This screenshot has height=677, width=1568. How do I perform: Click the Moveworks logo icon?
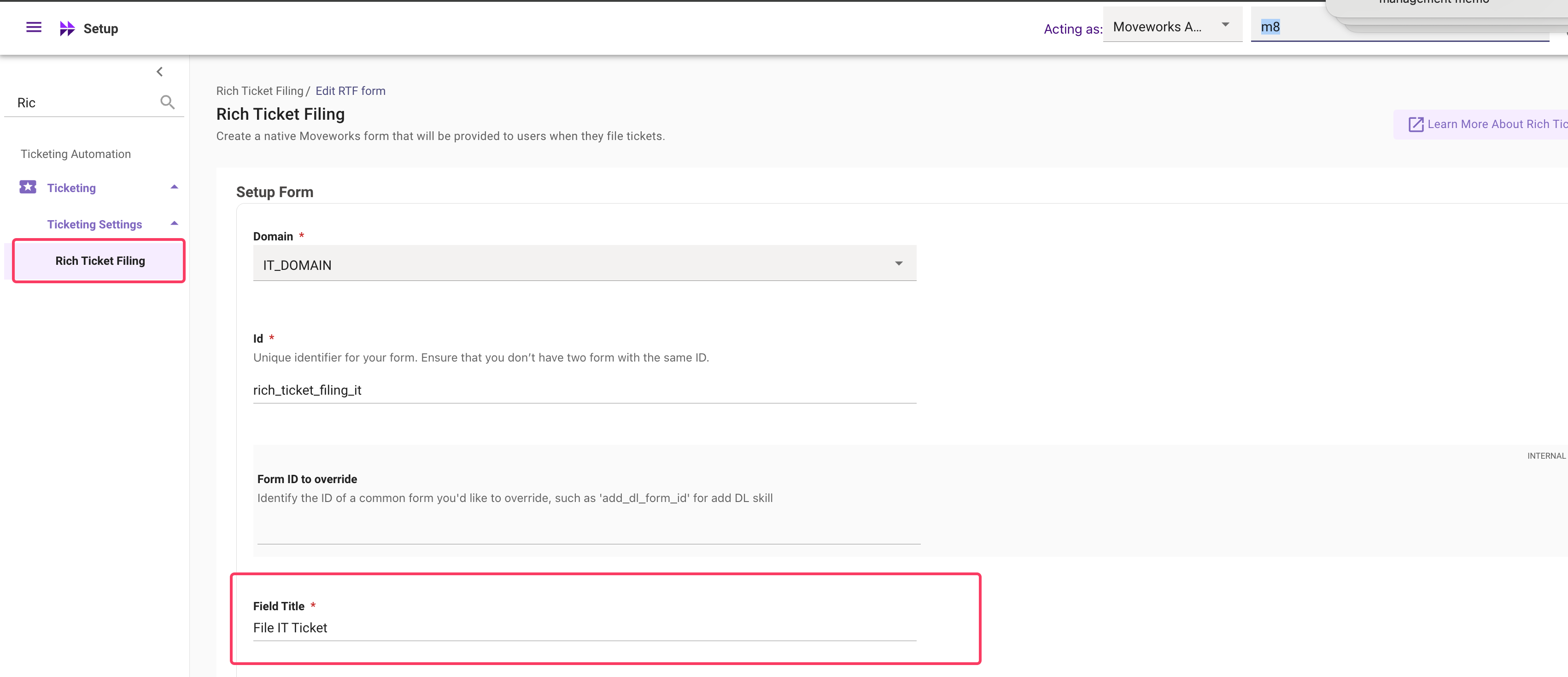coord(67,29)
